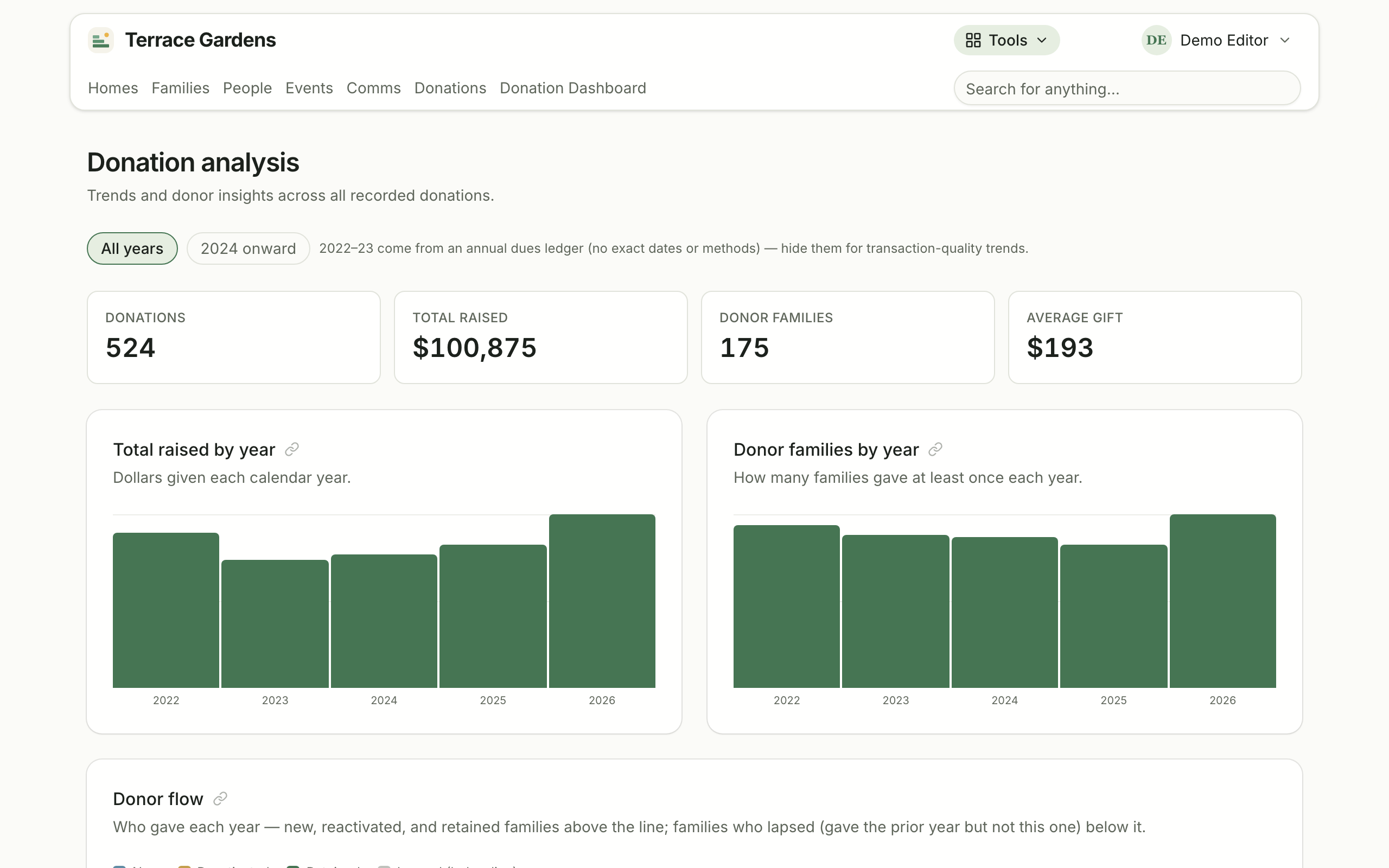The image size is (1389, 868).
Task: Expand the Tools dropdown chevron
Action: 1042,40
